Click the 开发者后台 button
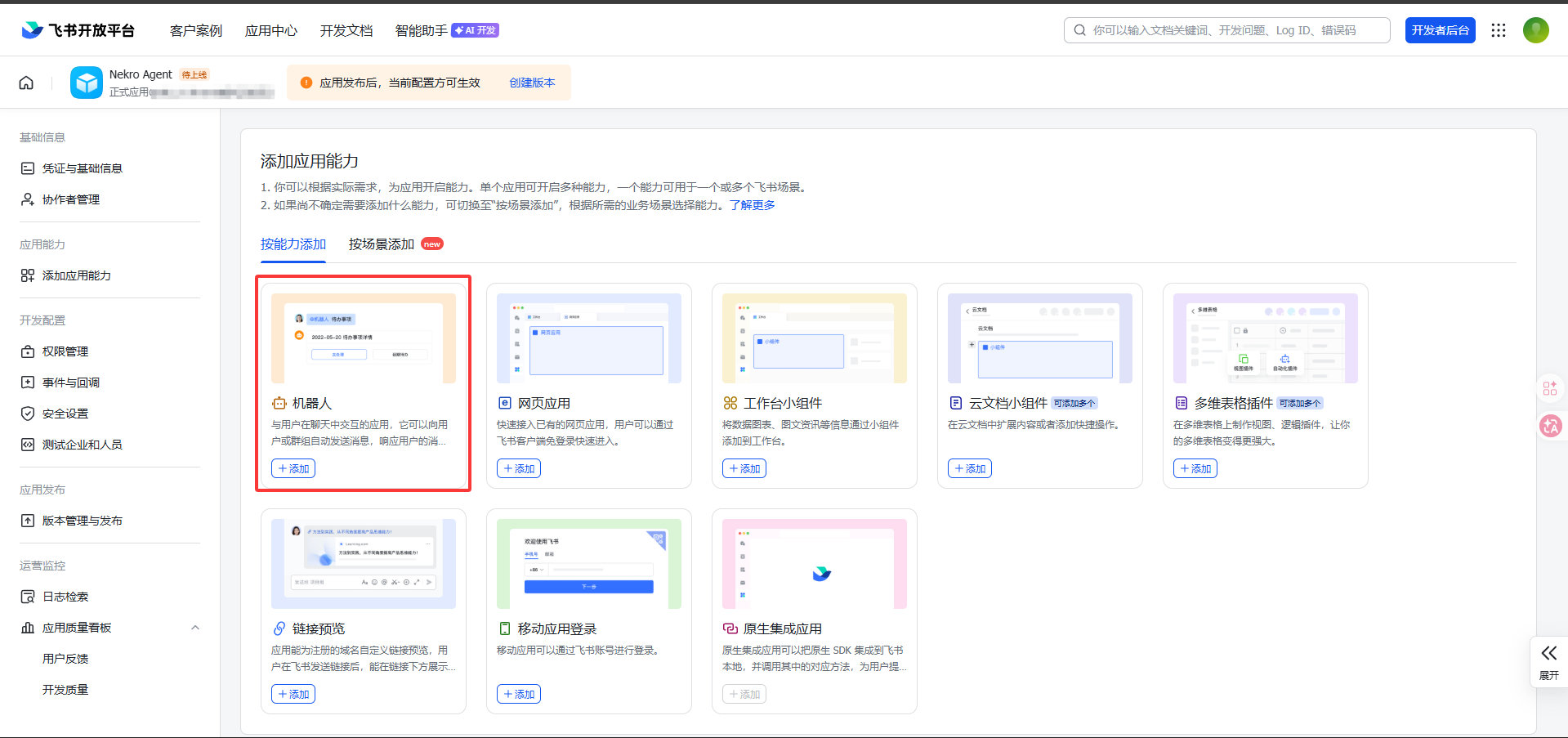Screen dimensions: 1568x738 point(1440,30)
